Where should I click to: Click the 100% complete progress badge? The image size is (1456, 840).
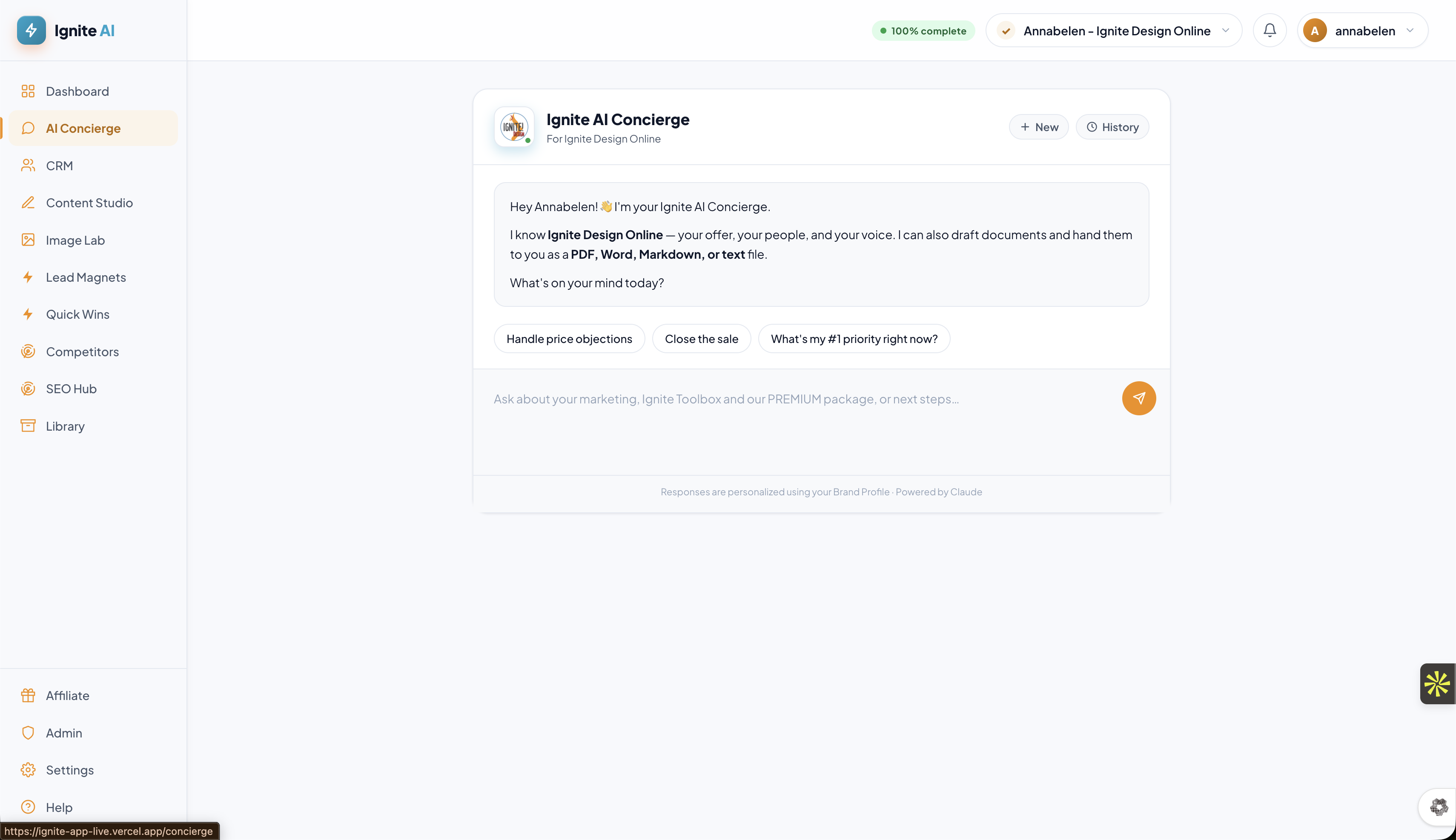click(923, 31)
